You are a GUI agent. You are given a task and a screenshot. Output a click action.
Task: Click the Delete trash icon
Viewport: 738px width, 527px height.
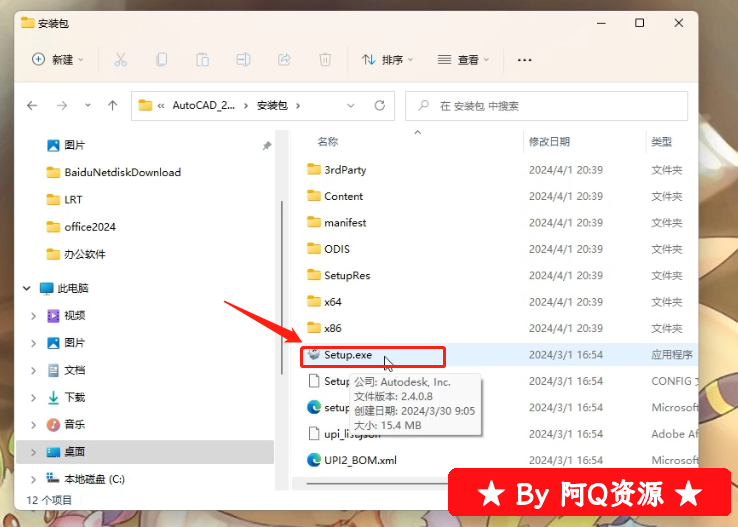(x=325, y=60)
